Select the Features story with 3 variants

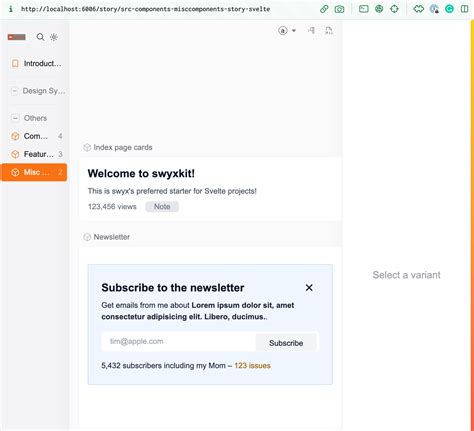pyautogui.click(x=35, y=154)
